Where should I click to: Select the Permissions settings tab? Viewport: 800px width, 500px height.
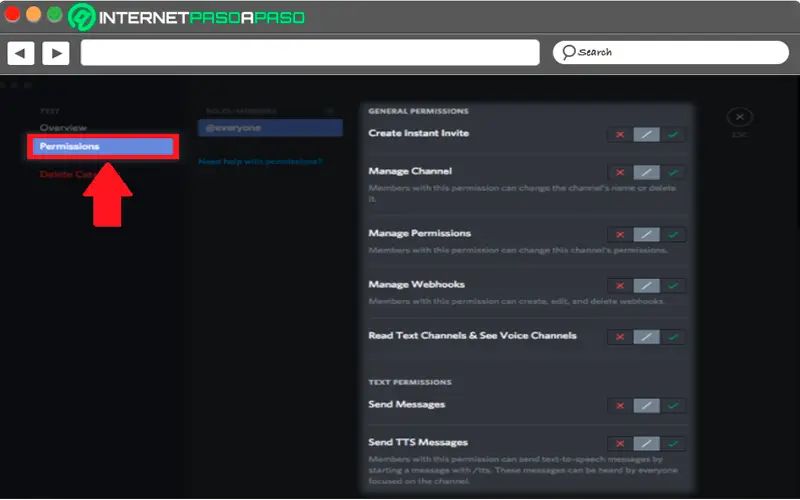[x=103, y=146]
